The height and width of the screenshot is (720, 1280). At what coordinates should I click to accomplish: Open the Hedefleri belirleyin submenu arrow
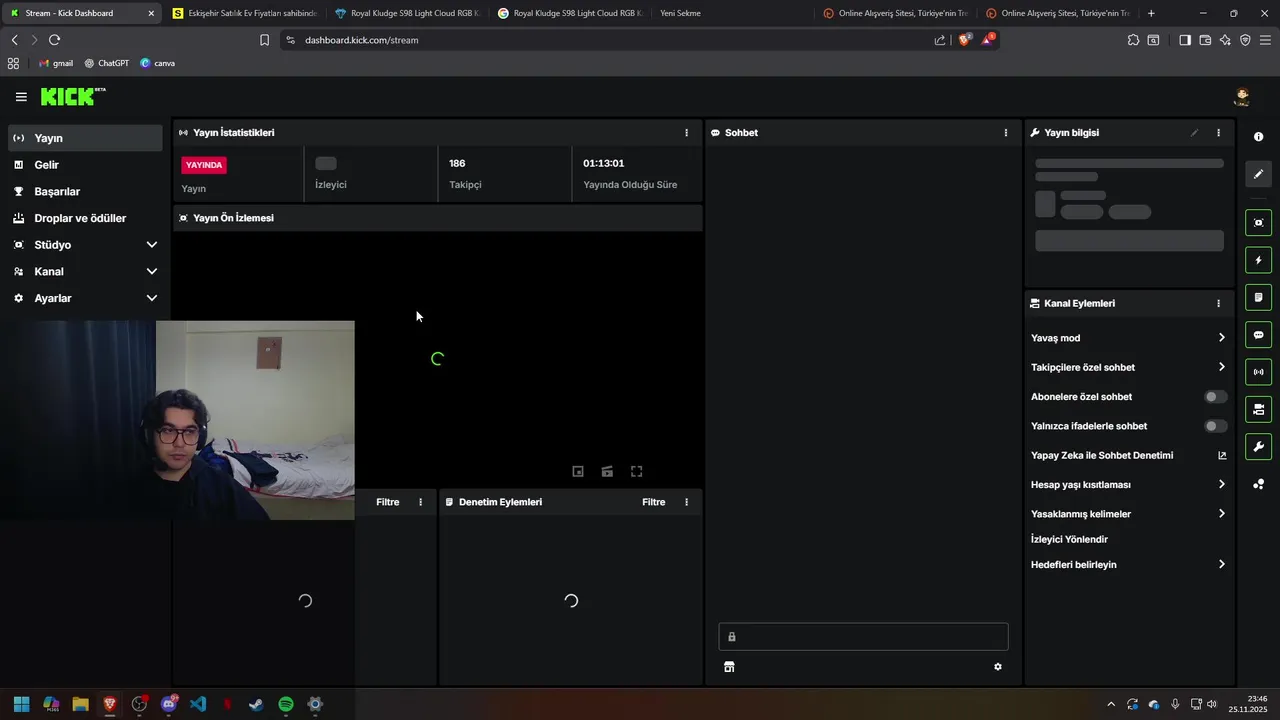1221,564
